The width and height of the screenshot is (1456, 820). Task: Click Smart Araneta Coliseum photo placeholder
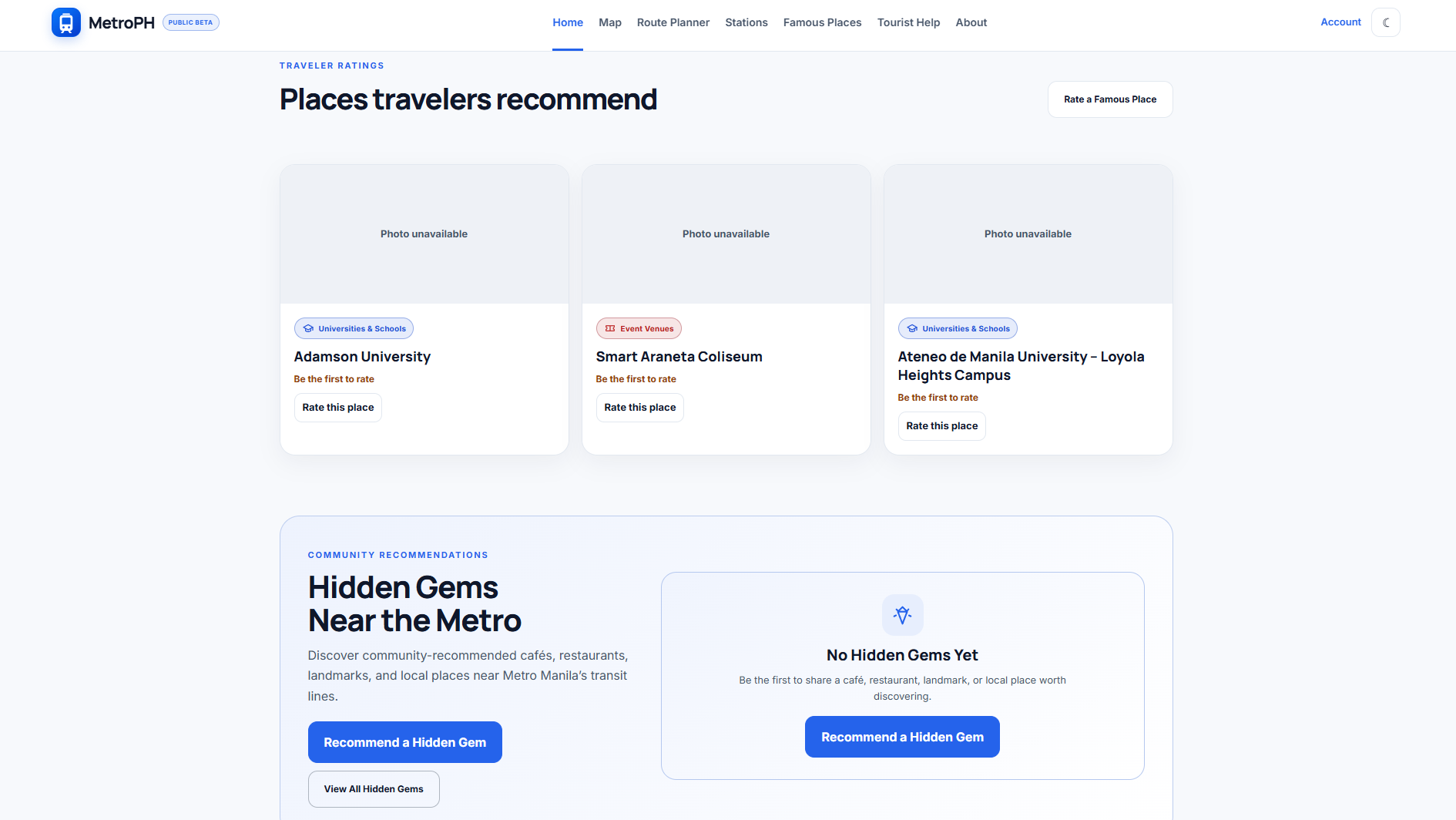tap(726, 234)
